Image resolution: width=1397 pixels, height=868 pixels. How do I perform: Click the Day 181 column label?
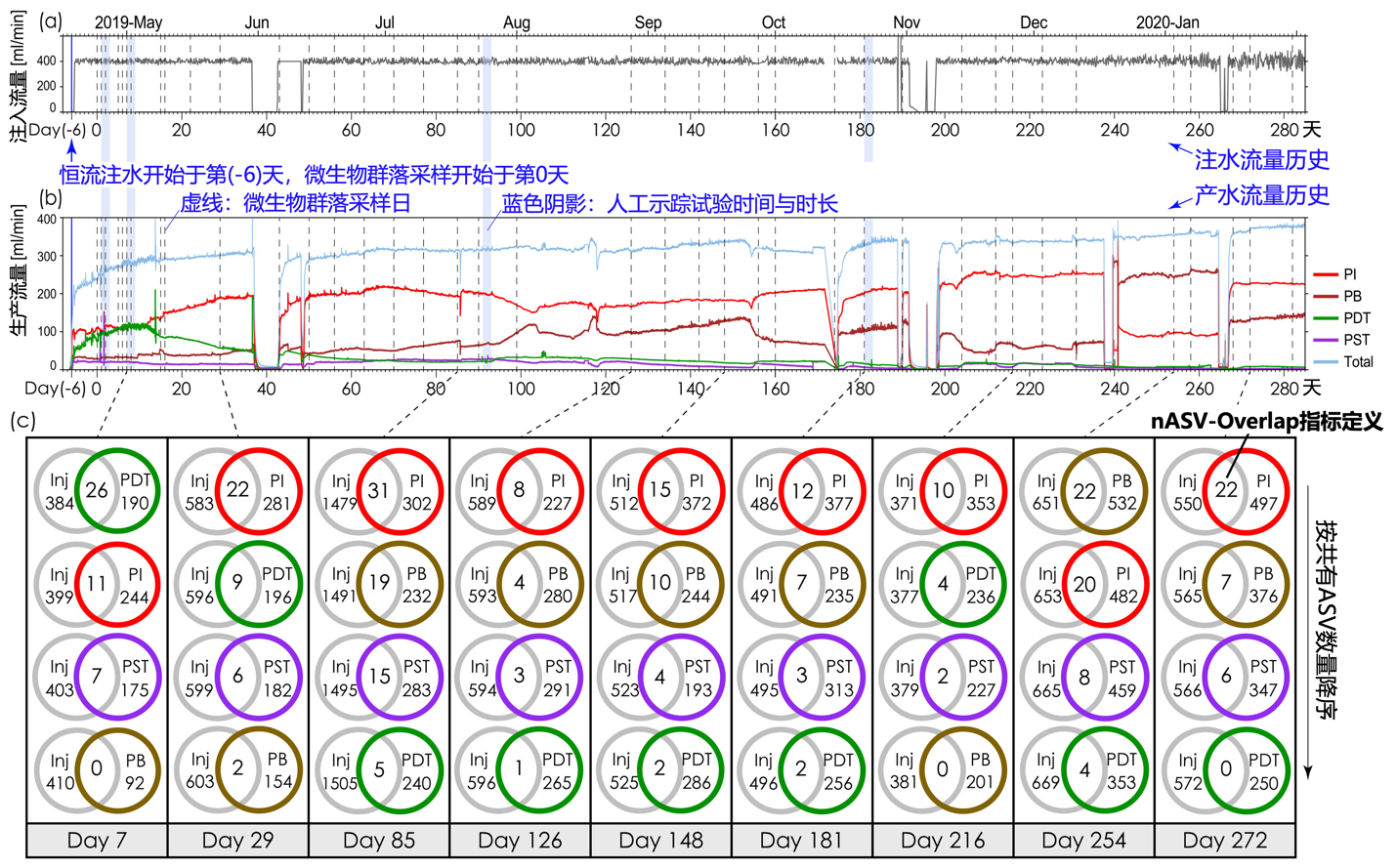[801, 841]
